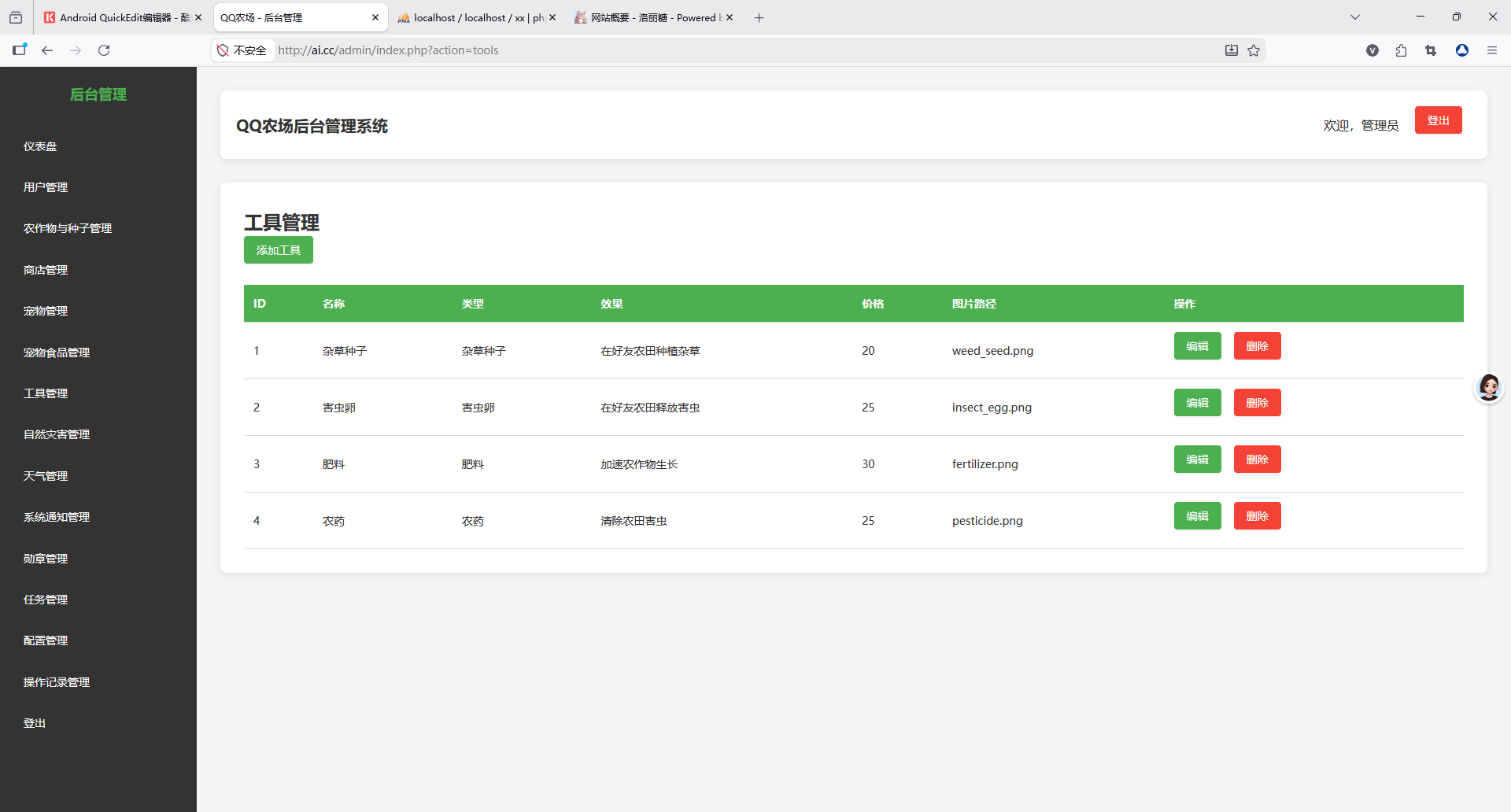Image resolution: width=1511 pixels, height=812 pixels.
Task: Click the profile account icon in toolbar
Action: pyautogui.click(x=1461, y=50)
